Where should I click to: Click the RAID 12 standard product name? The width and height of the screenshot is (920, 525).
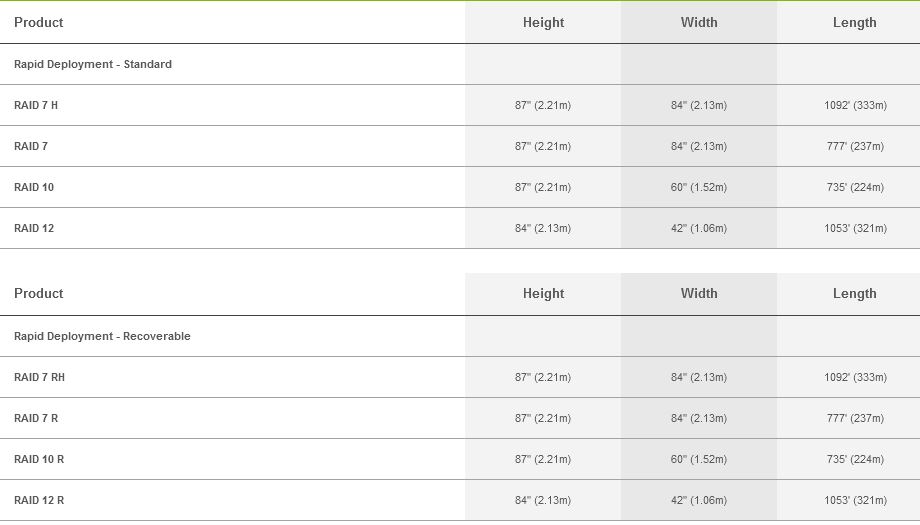coord(34,228)
